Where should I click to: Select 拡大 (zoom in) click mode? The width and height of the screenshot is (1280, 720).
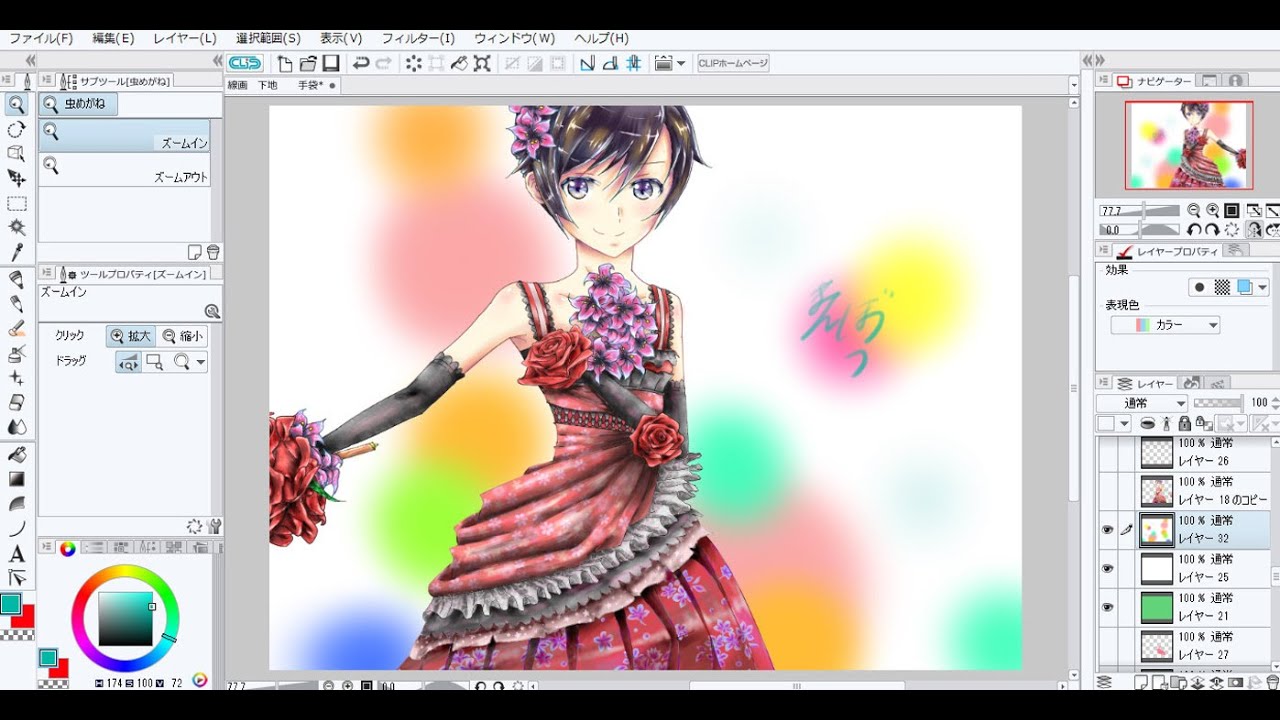point(131,337)
